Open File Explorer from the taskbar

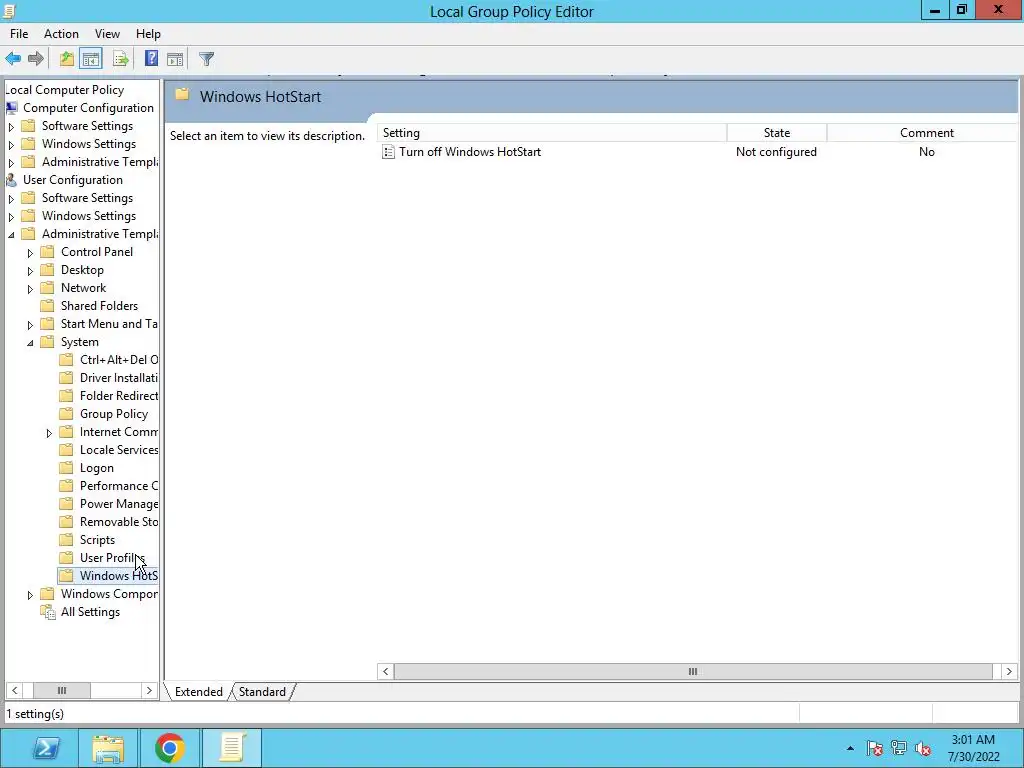108,748
